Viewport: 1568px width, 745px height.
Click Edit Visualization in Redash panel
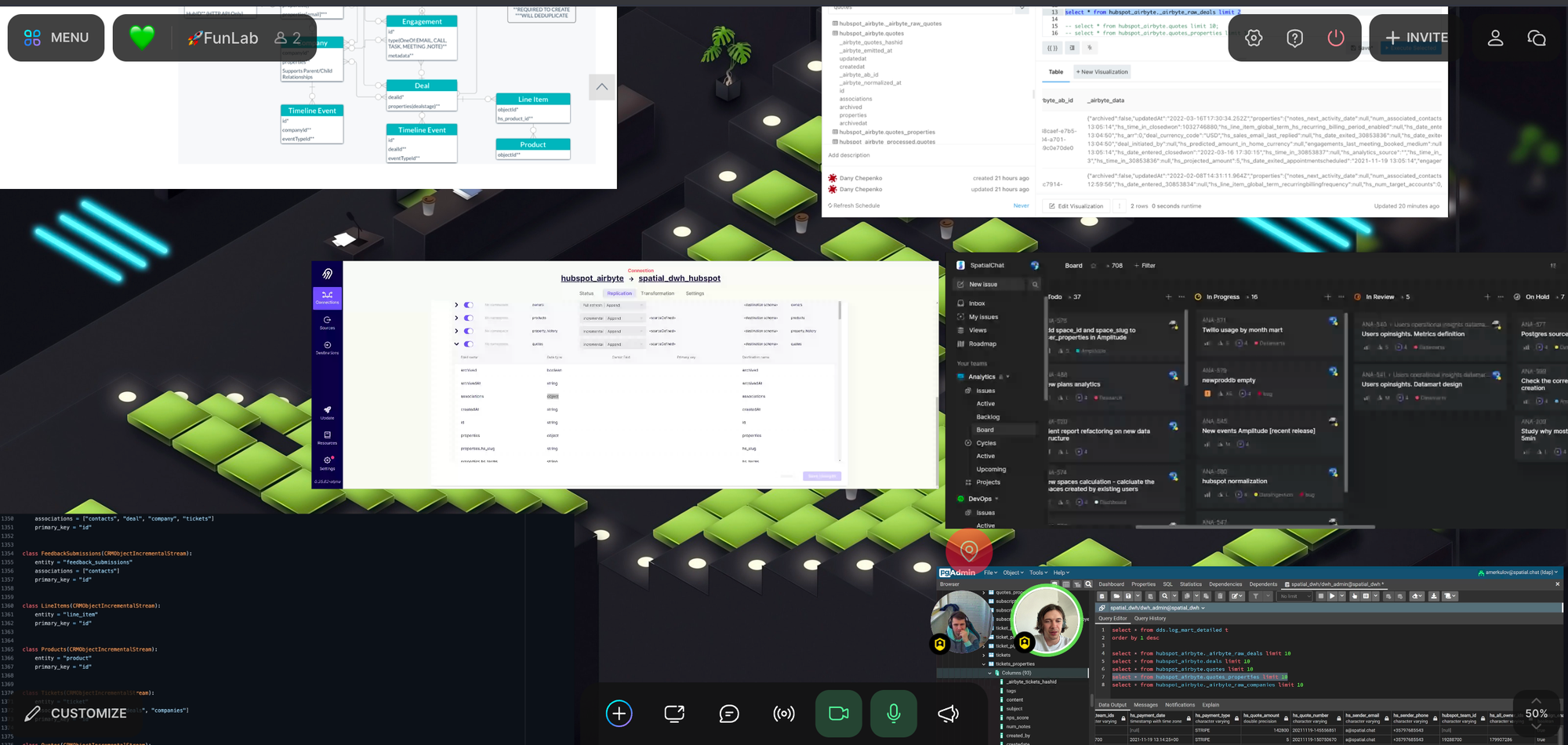coord(1076,206)
